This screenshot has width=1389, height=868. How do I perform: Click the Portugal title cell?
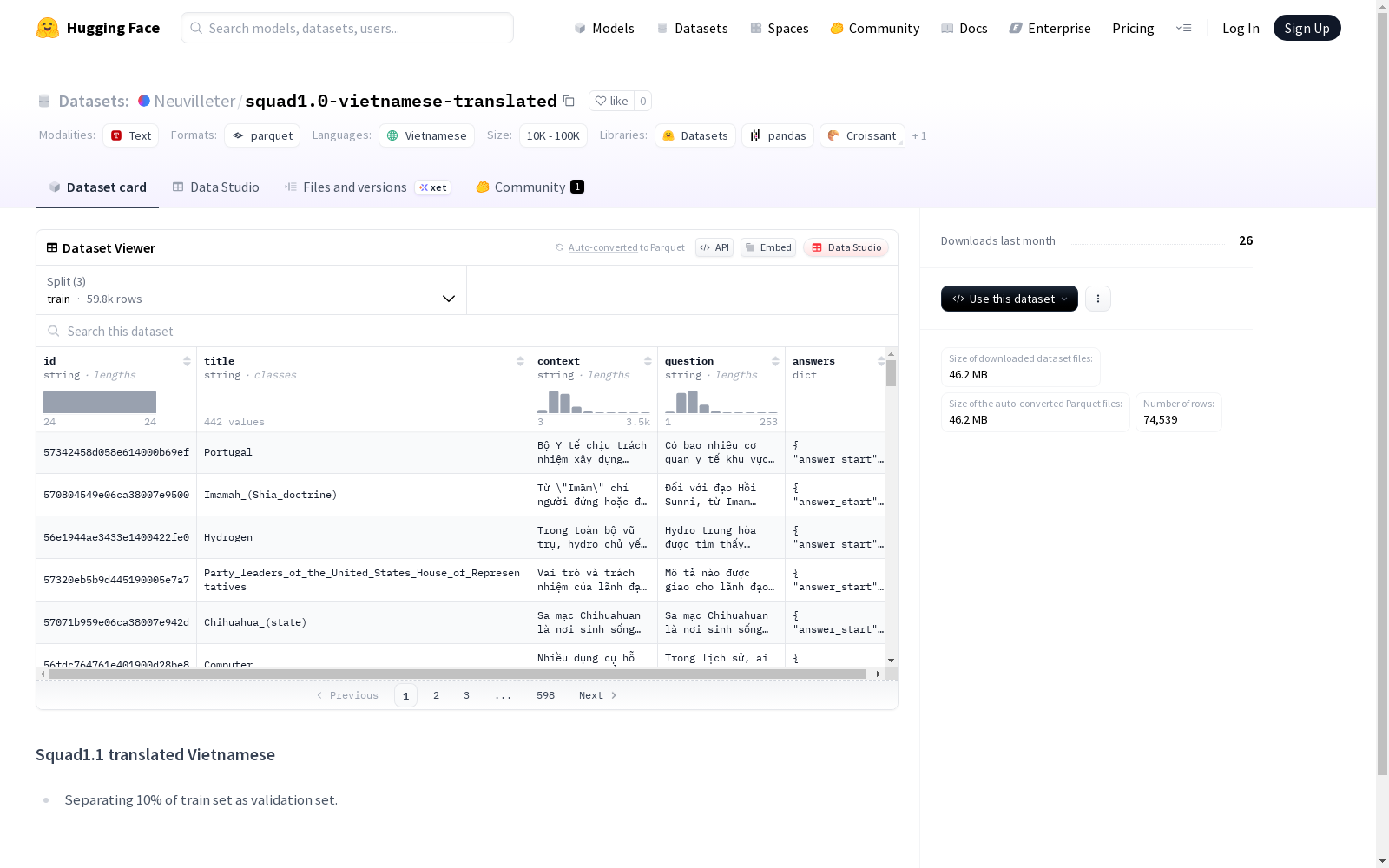[363, 452]
